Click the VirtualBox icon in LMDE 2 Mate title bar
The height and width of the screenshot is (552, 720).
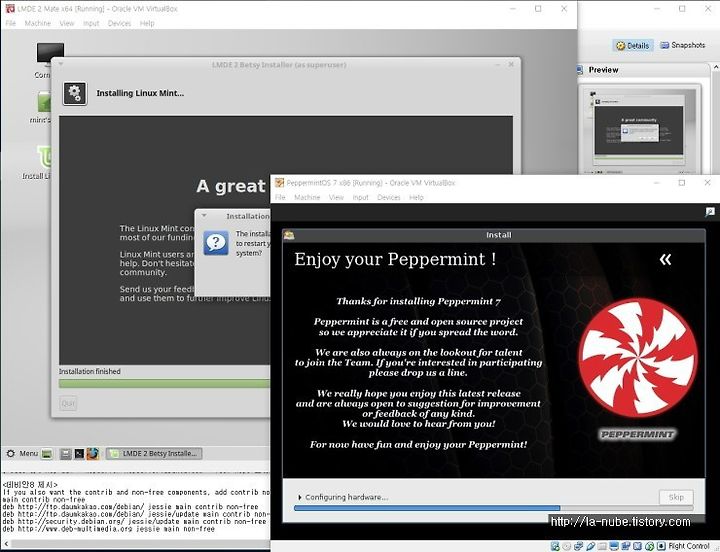click(x=10, y=8)
